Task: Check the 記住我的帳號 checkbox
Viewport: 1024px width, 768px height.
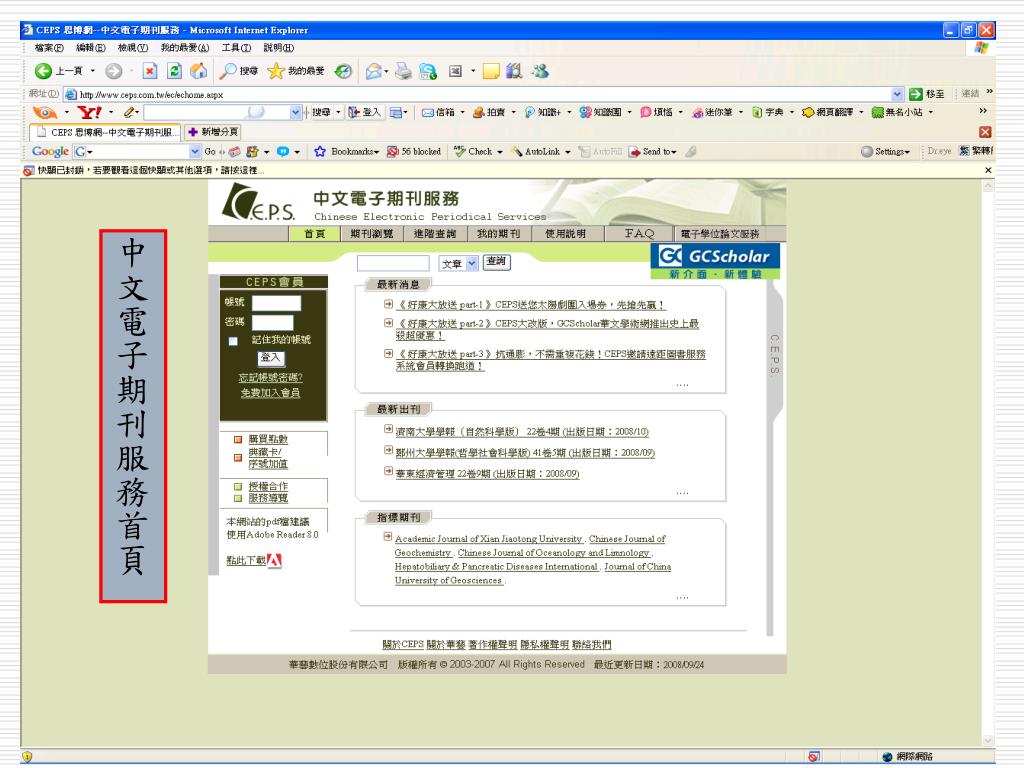Action: (x=233, y=341)
